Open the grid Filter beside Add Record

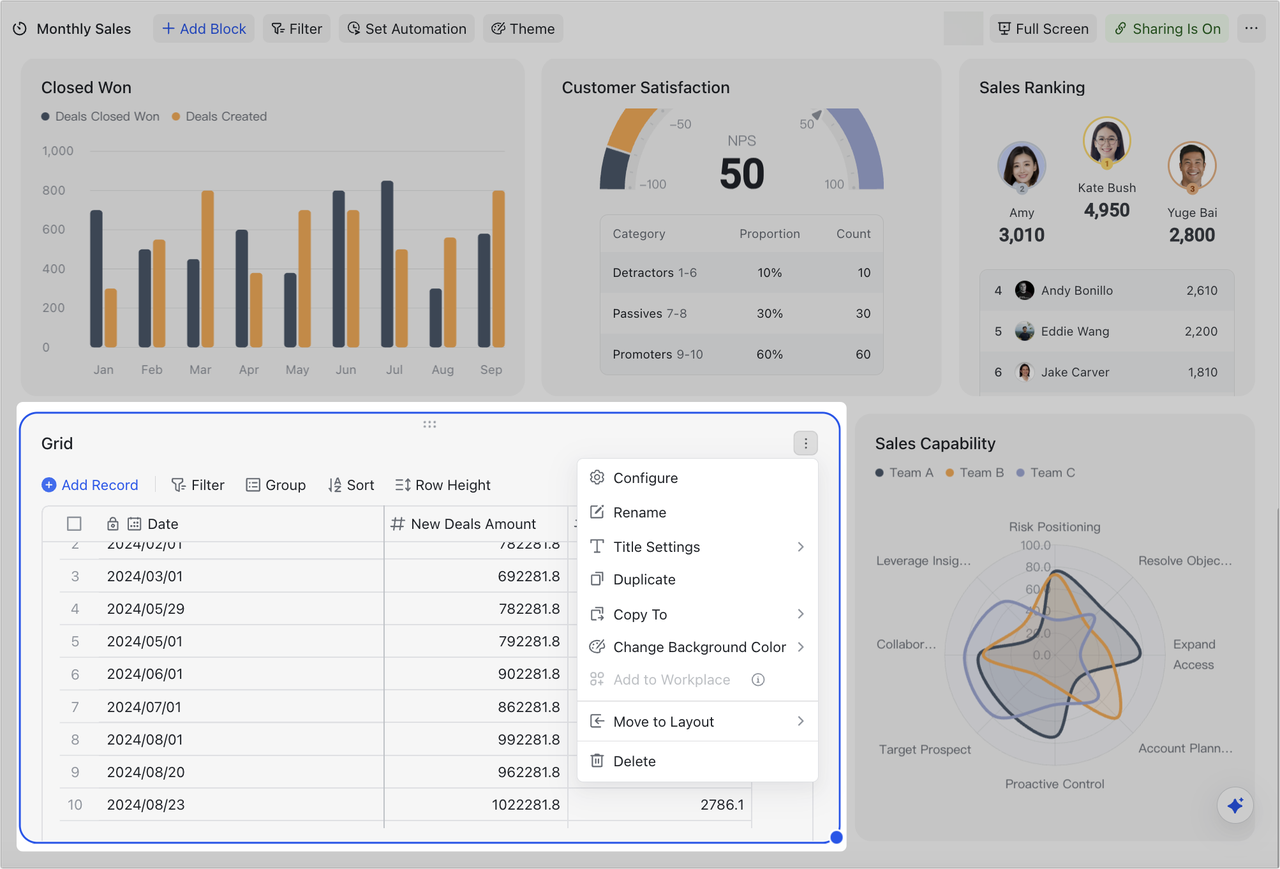coord(198,485)
